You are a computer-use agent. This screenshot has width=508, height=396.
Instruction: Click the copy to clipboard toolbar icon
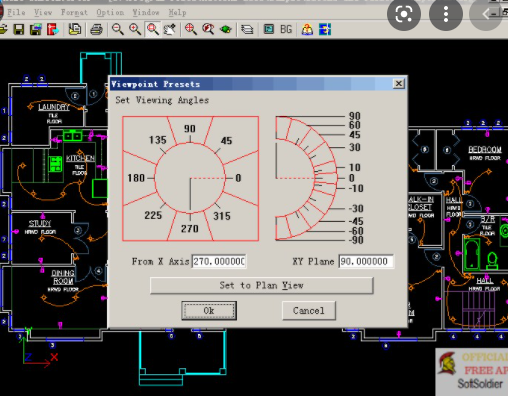pyautogui.click(x=75, y=30)
